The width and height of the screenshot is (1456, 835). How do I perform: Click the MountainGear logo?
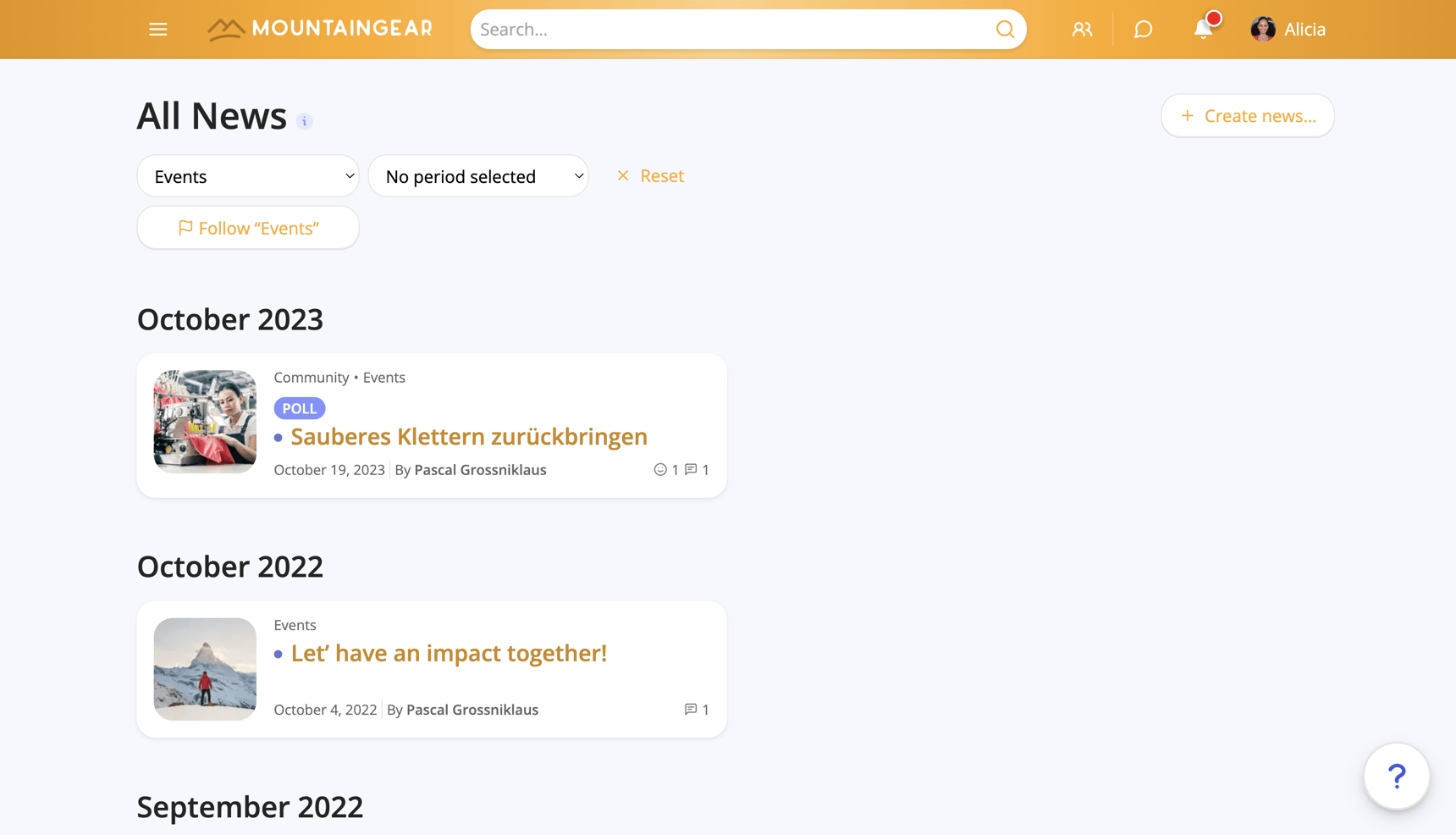point(320,29)
